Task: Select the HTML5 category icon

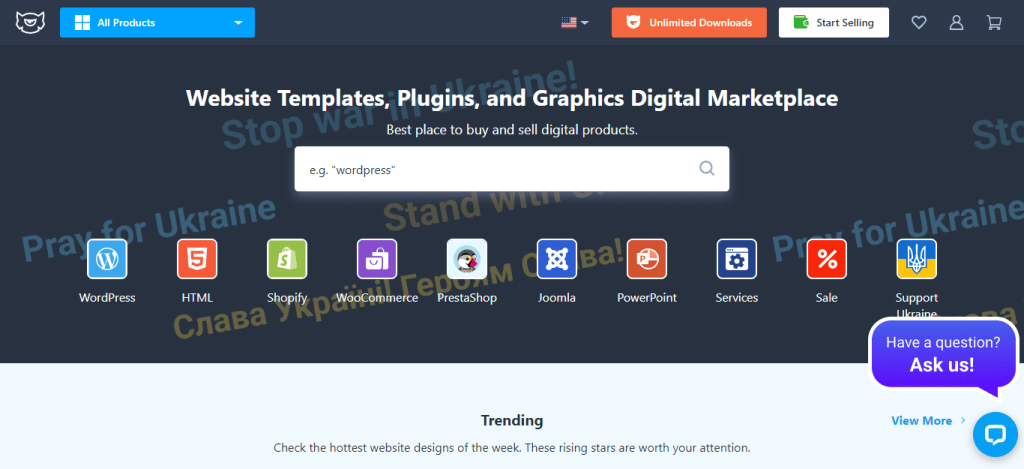Action: [197, 259]
